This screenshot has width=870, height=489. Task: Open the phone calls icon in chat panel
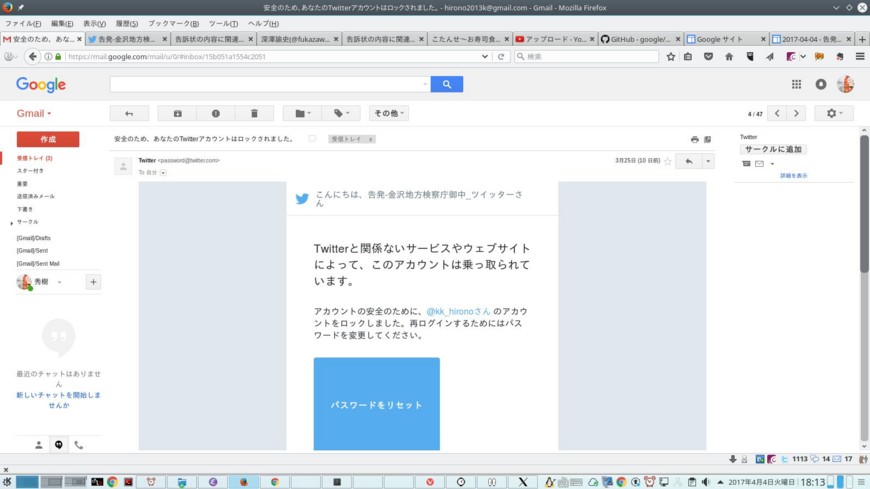(x=79, y=445)
